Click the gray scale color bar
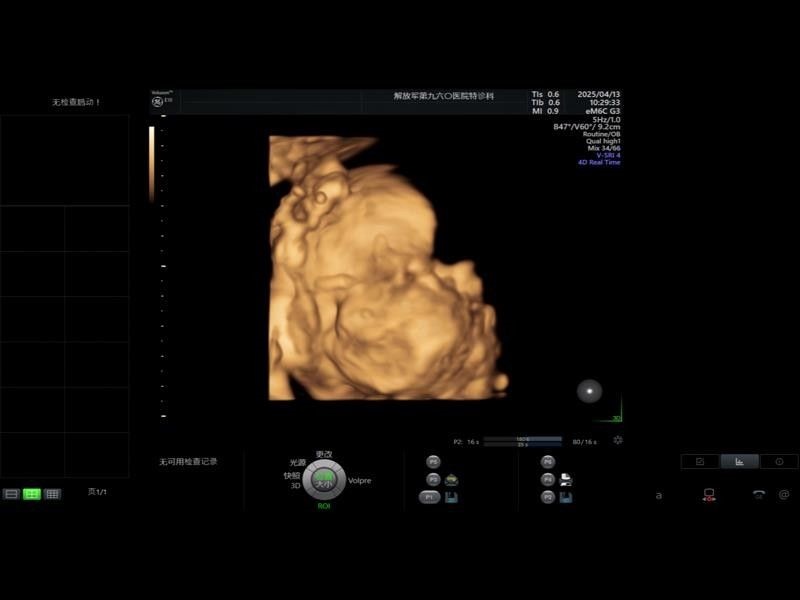Viewport: 800px width, 600px height. [152, 164]
